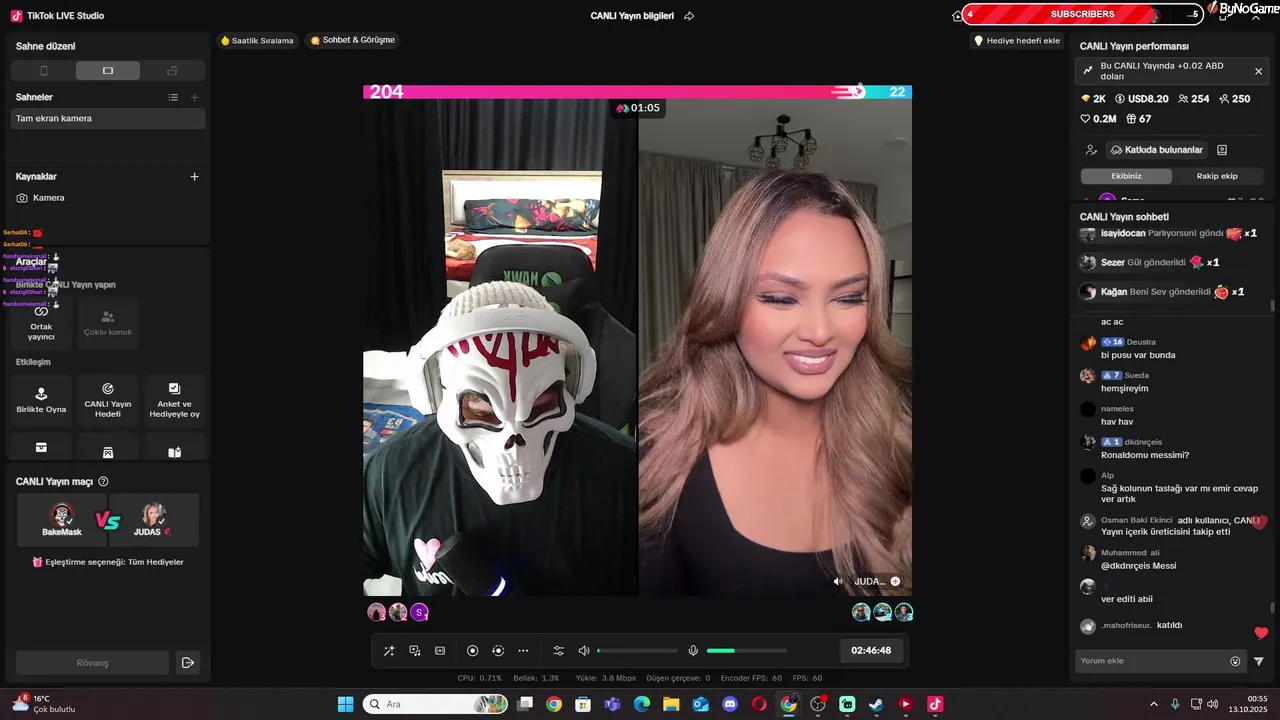
Task: Click the USD8.20 earnings stat
Action: [x=1141, y=99]
